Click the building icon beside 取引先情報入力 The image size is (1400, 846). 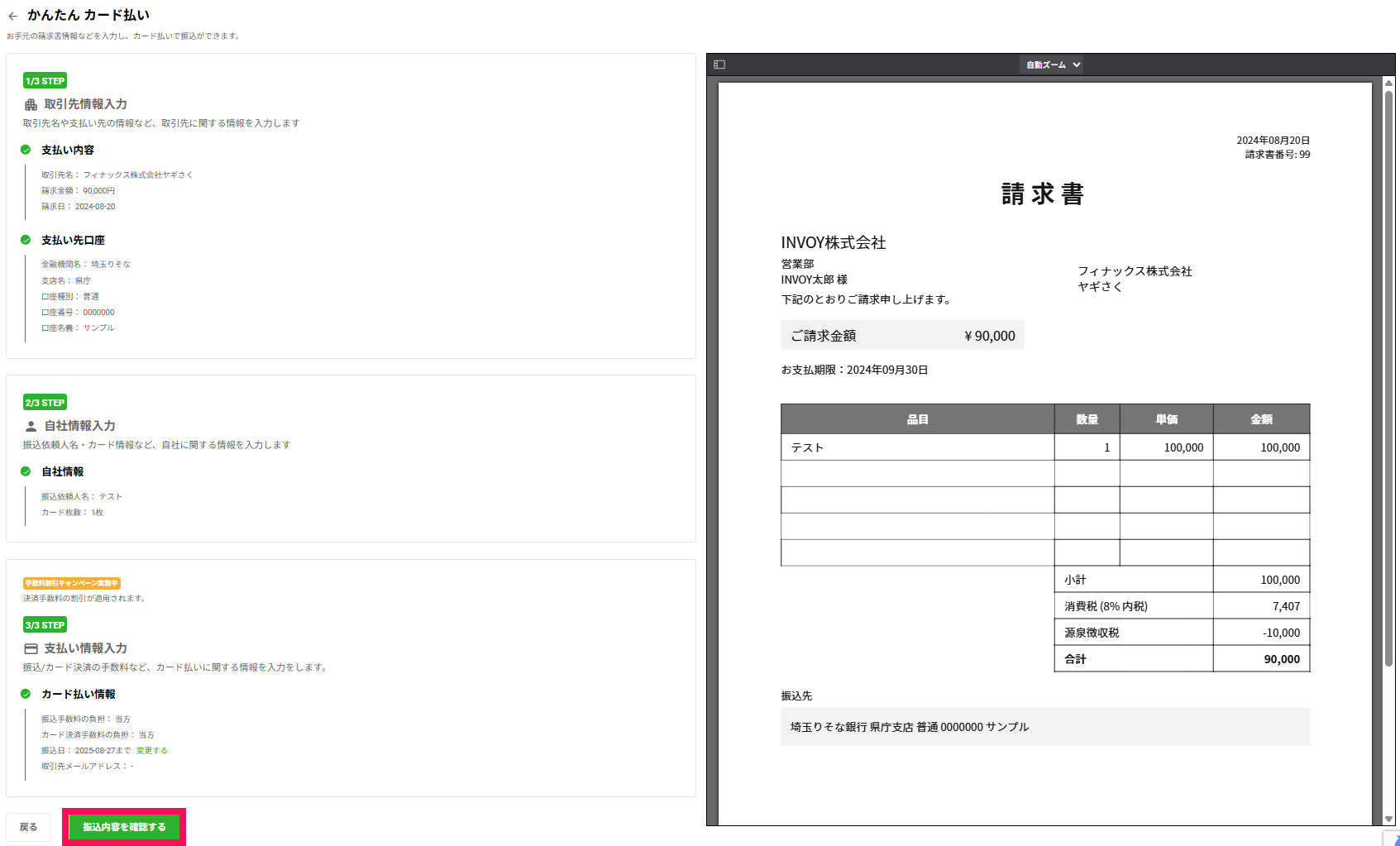31,105
